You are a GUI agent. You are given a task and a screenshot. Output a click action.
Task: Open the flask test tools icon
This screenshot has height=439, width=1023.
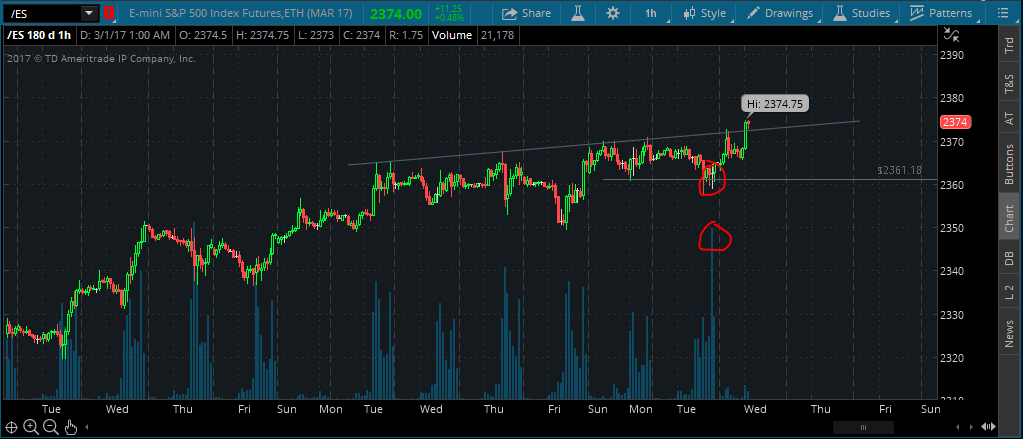tap(577, 13)
